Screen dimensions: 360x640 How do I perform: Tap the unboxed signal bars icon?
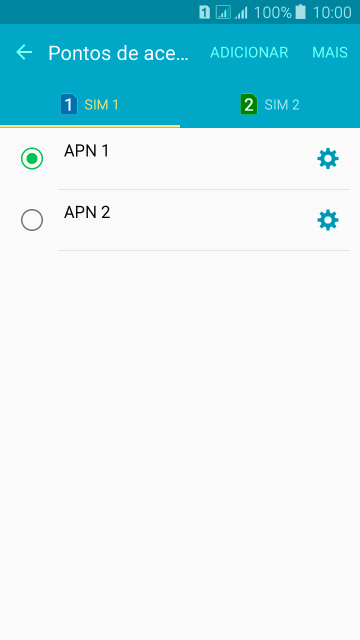241,13
